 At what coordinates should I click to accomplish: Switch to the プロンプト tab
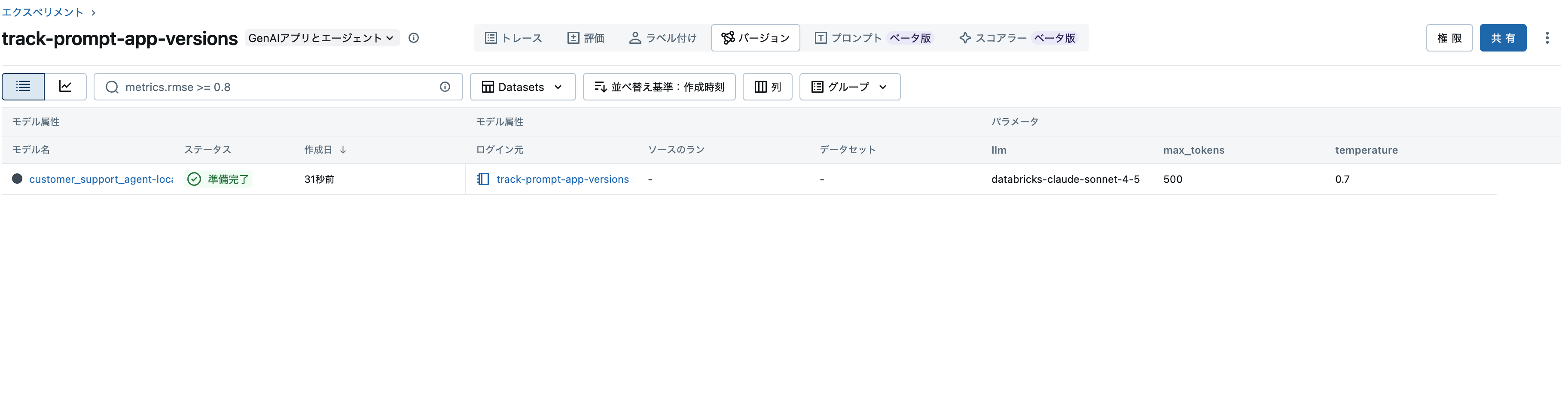852,38
